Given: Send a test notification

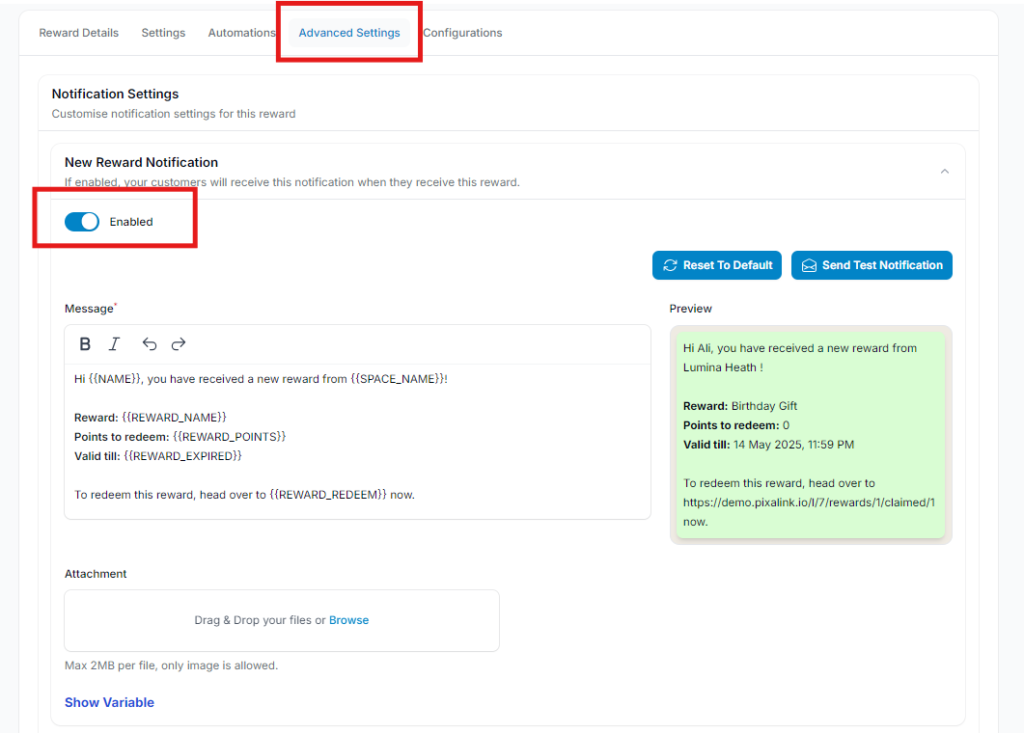Looking at the screenshot, I should click(871, 265).
